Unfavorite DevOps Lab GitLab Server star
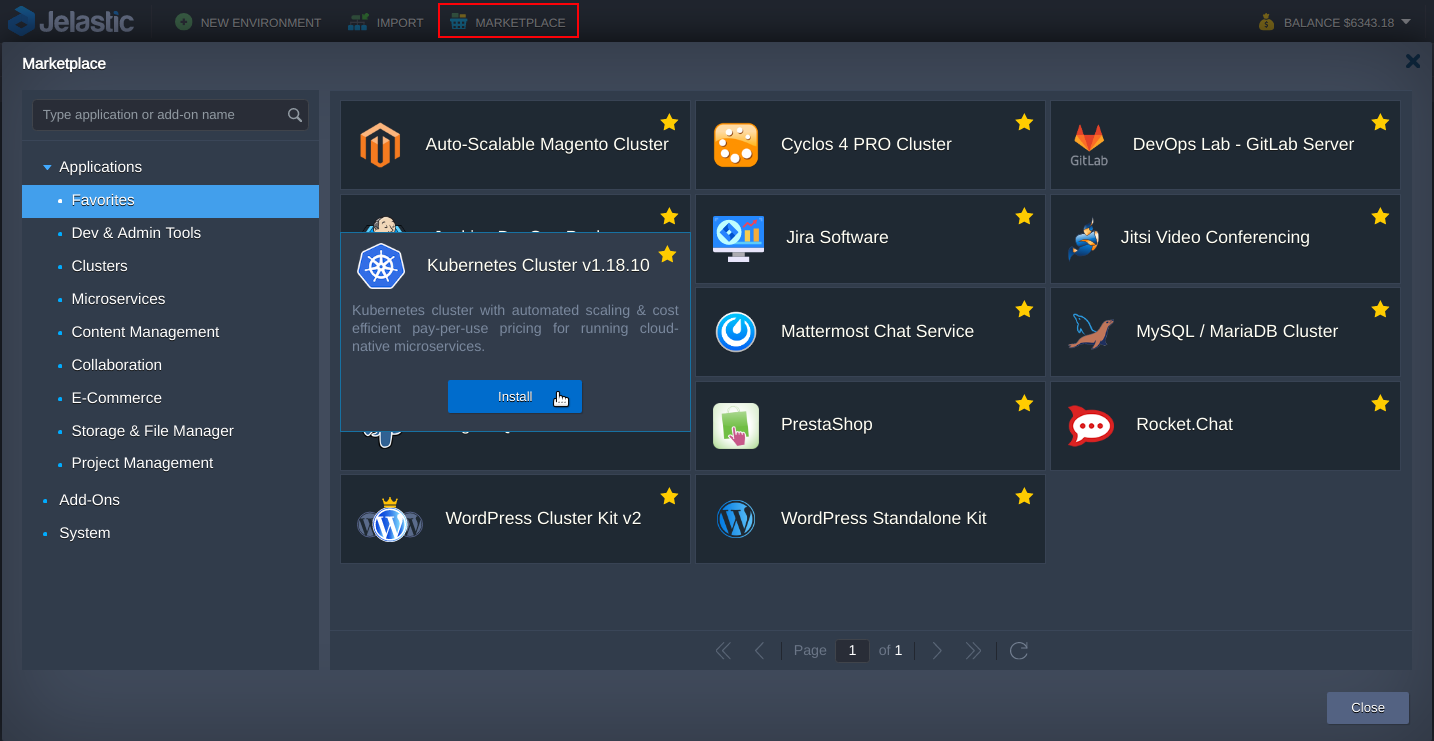1434x741 pixels. pos(1380,122)
